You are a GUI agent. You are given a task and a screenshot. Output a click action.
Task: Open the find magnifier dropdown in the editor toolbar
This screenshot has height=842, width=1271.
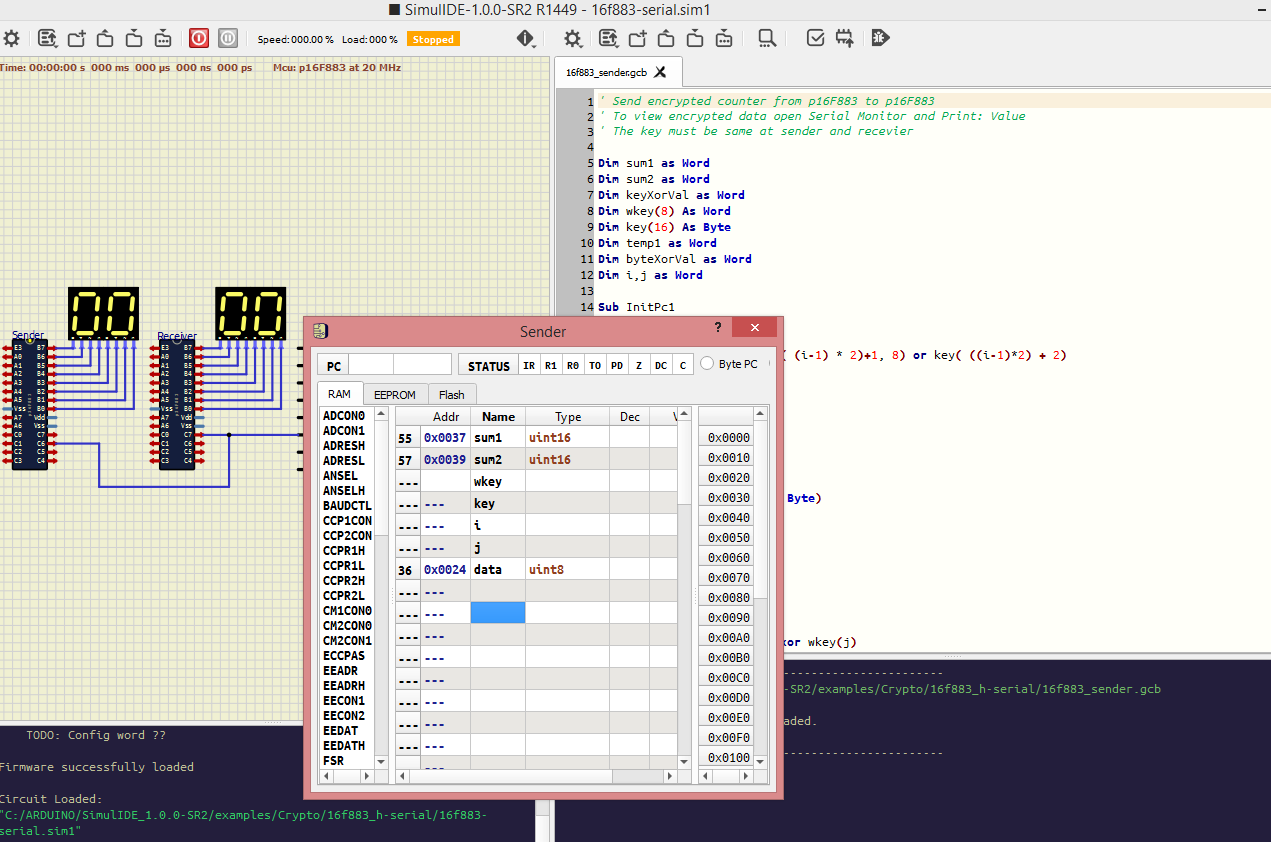point(767,39)
